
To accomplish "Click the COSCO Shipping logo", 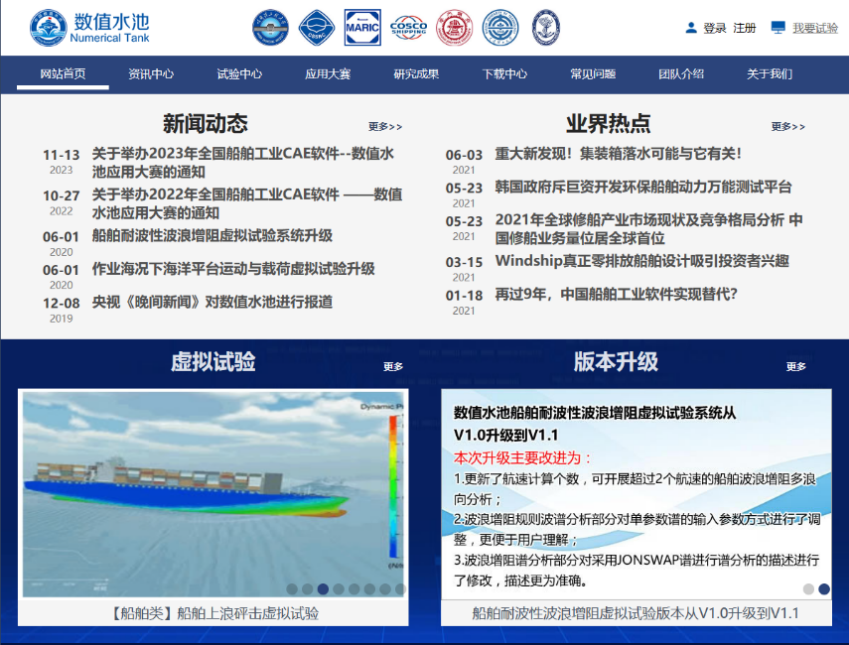I will [x=408, y=28].
